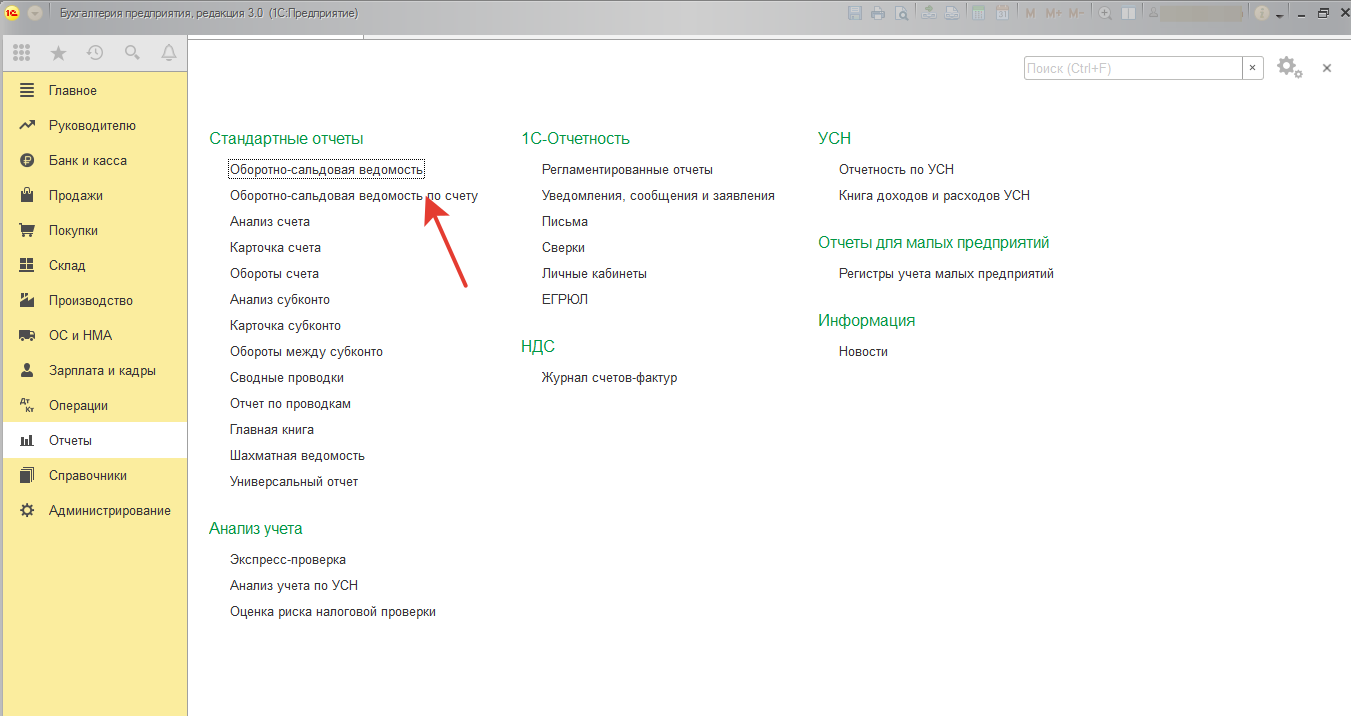This screenshot has width=1351, height=716.
Task: Open Уведомления, сообщения и заявления
Action: [x=658, y=195]
